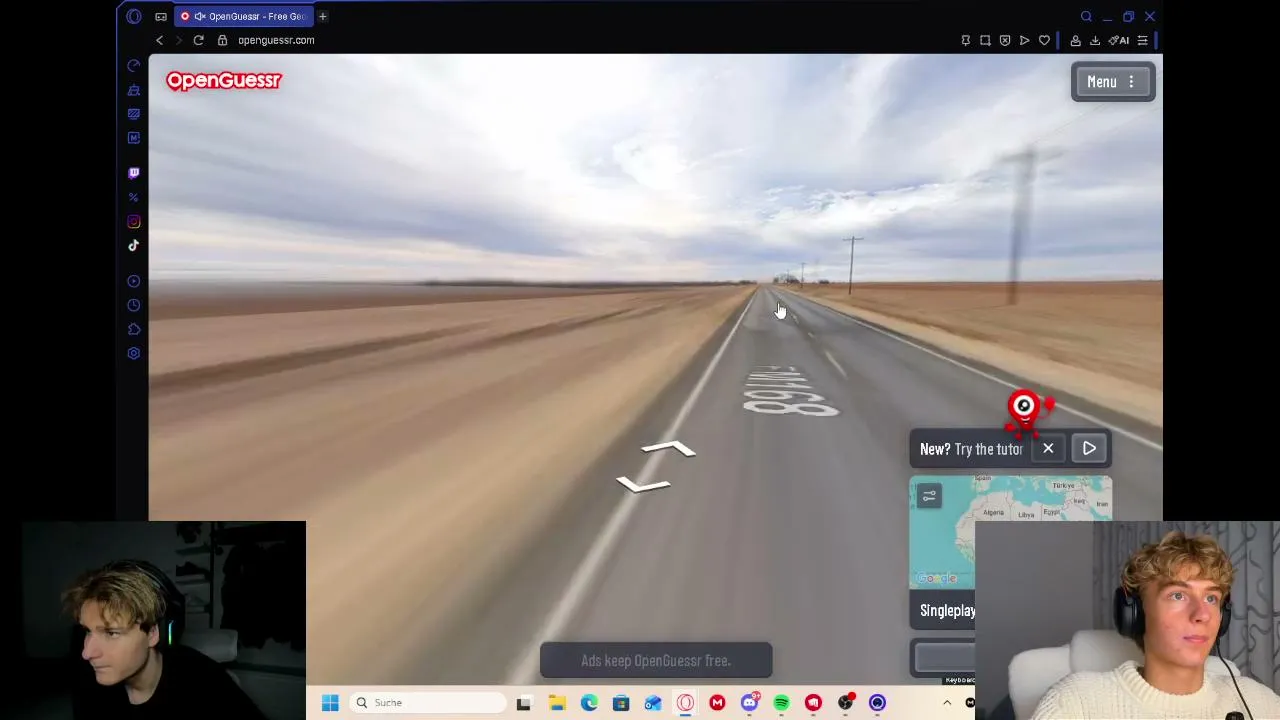
Task: Open the AI assistant button
Action: (1119, 40)
